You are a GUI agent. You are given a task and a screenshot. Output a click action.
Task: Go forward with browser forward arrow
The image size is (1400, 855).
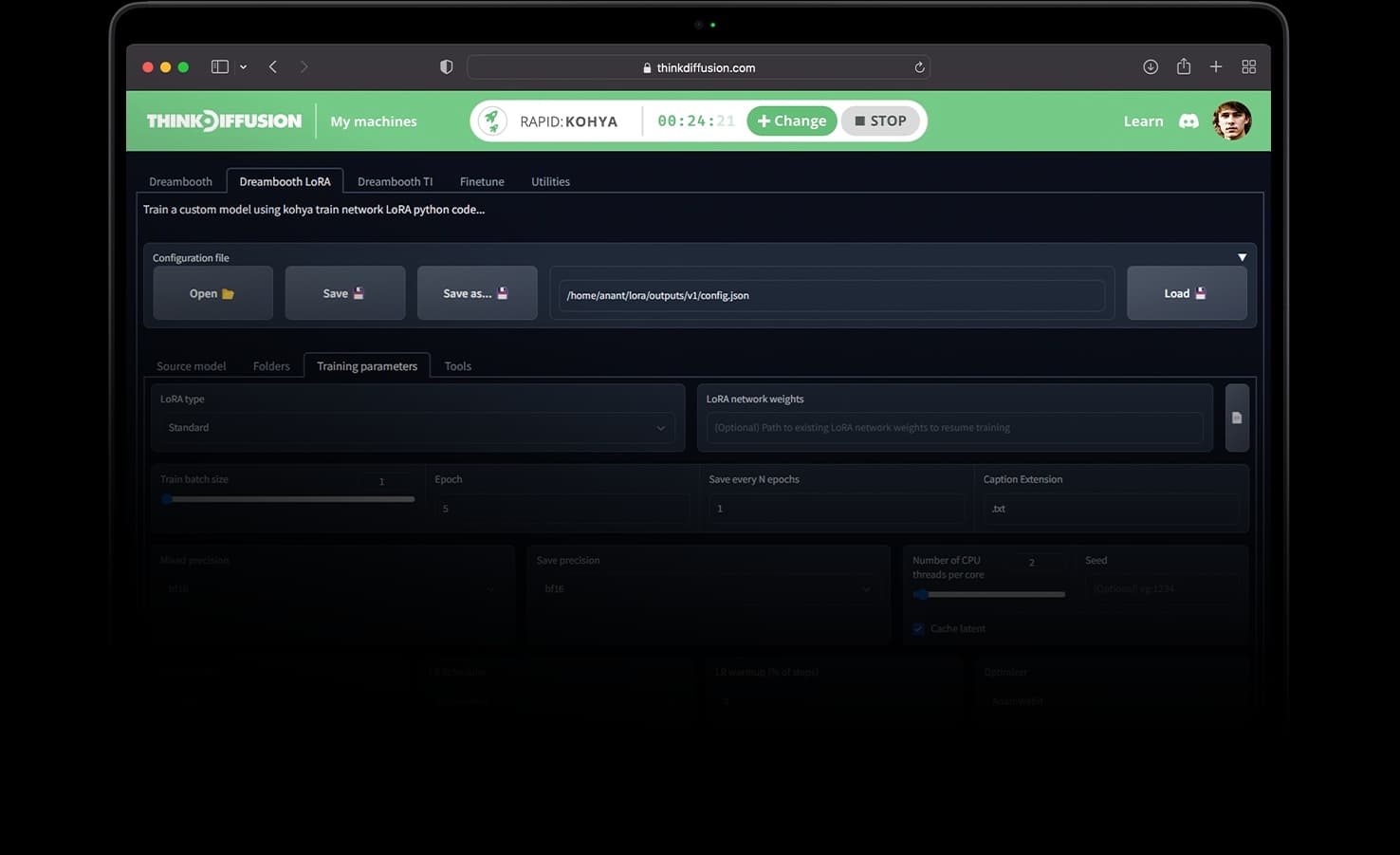pyautogui.click(x=304, y=66)
